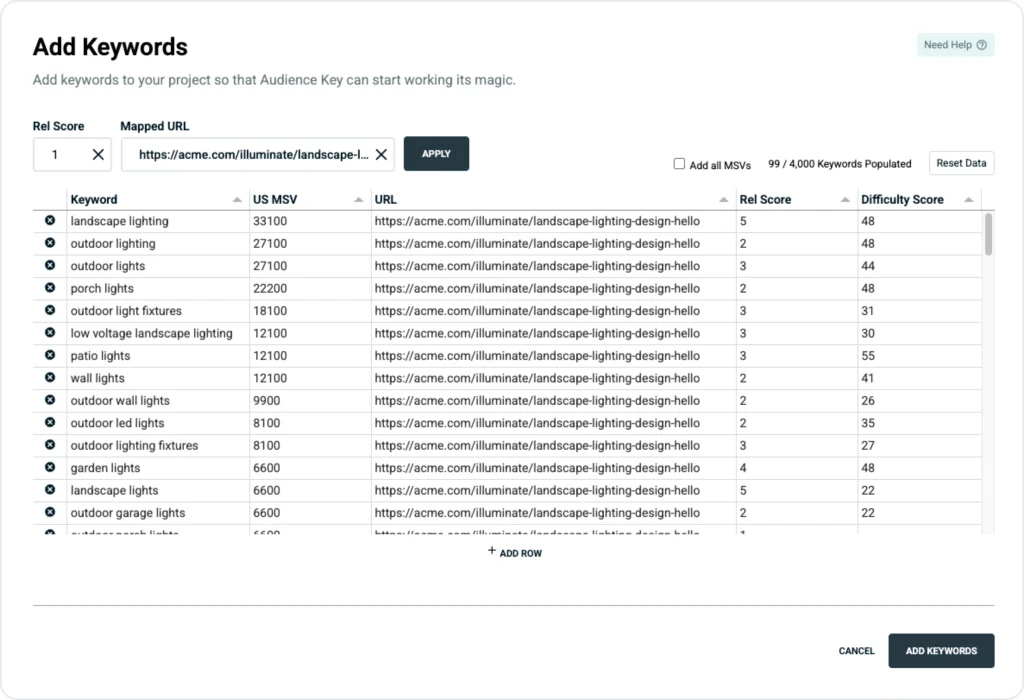Remove the "landscape lighting" keyword row

(x=49, y=221)
